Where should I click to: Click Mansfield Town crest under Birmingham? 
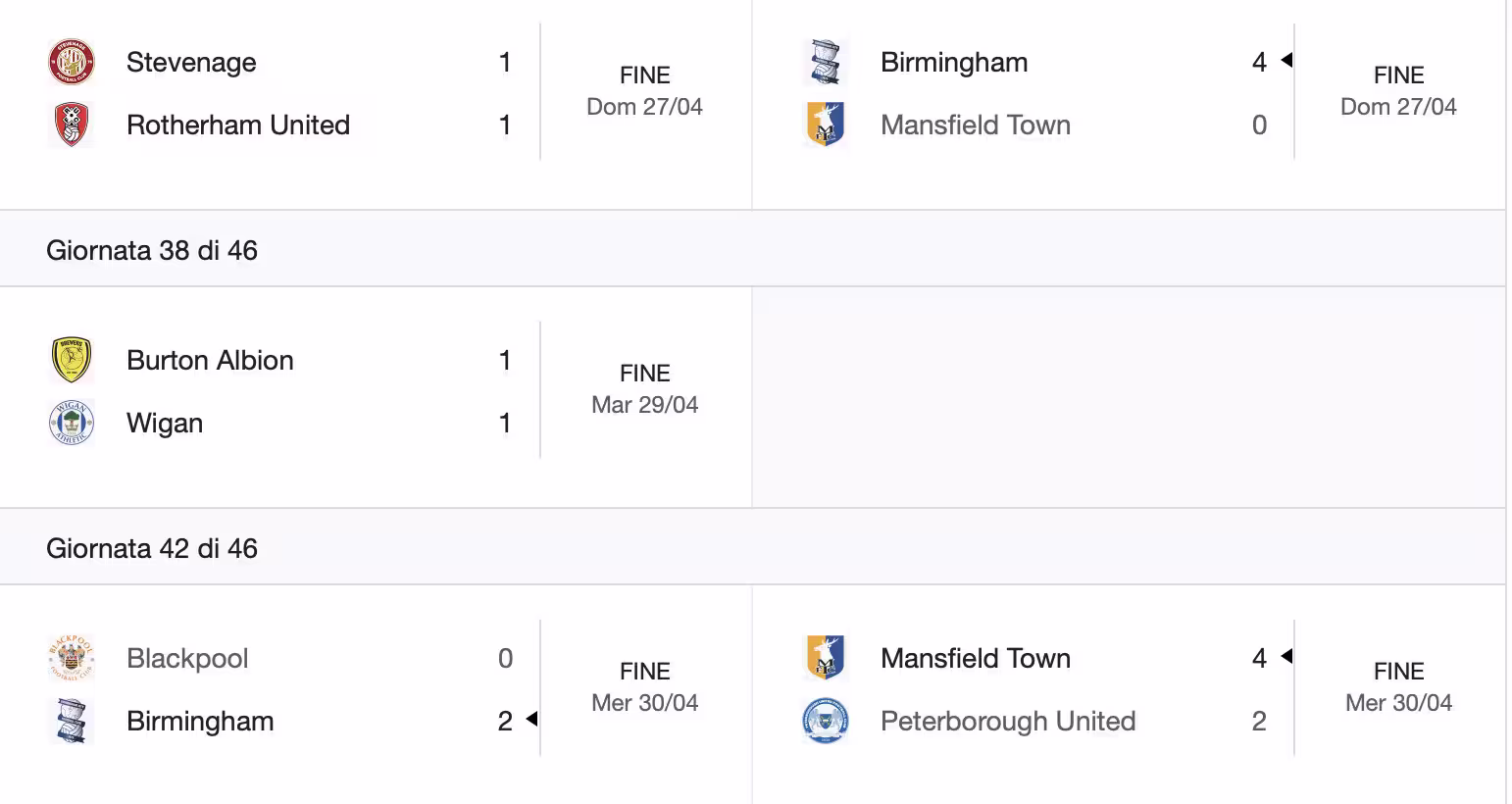[826, 125]
